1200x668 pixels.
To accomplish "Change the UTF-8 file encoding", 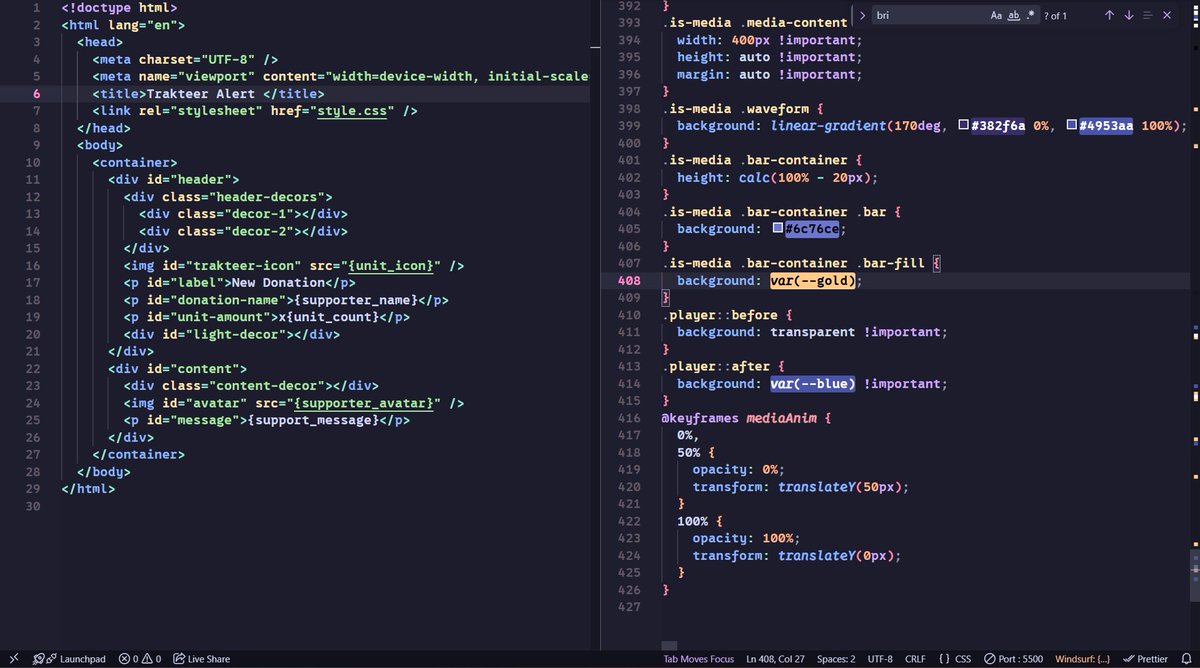I will pos(880,659).
